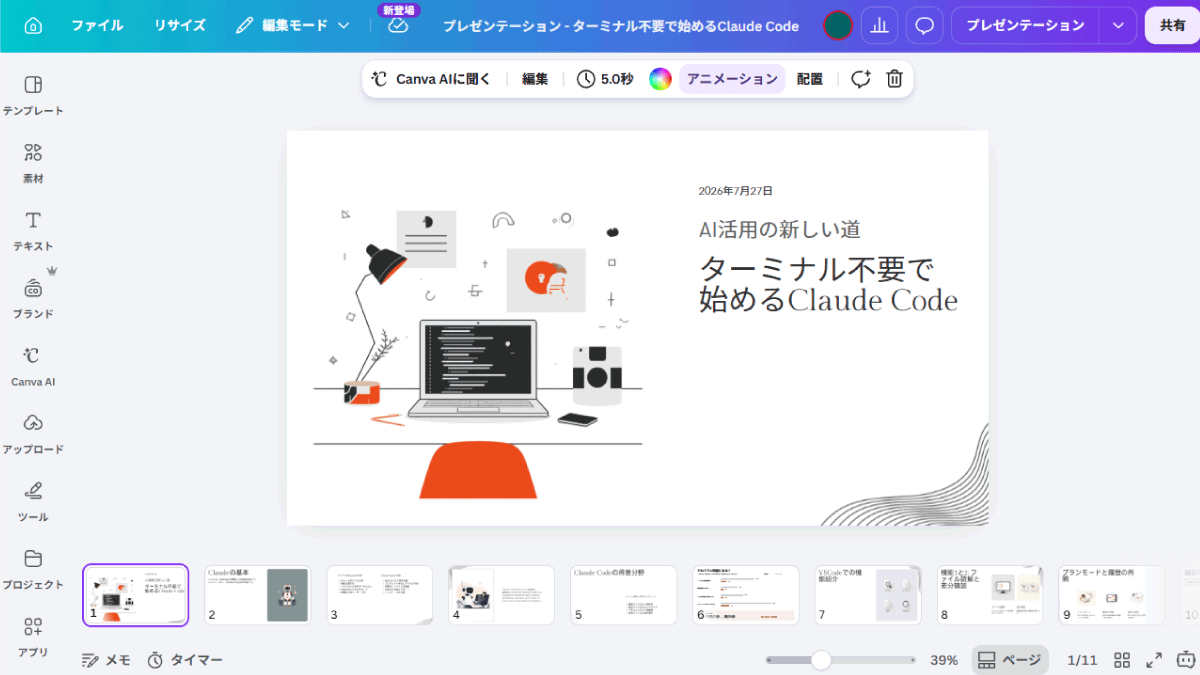1200x675 pixels.
Task: Open the タイマー timer button
Action: pyautogui.click(x=185, y=660)
